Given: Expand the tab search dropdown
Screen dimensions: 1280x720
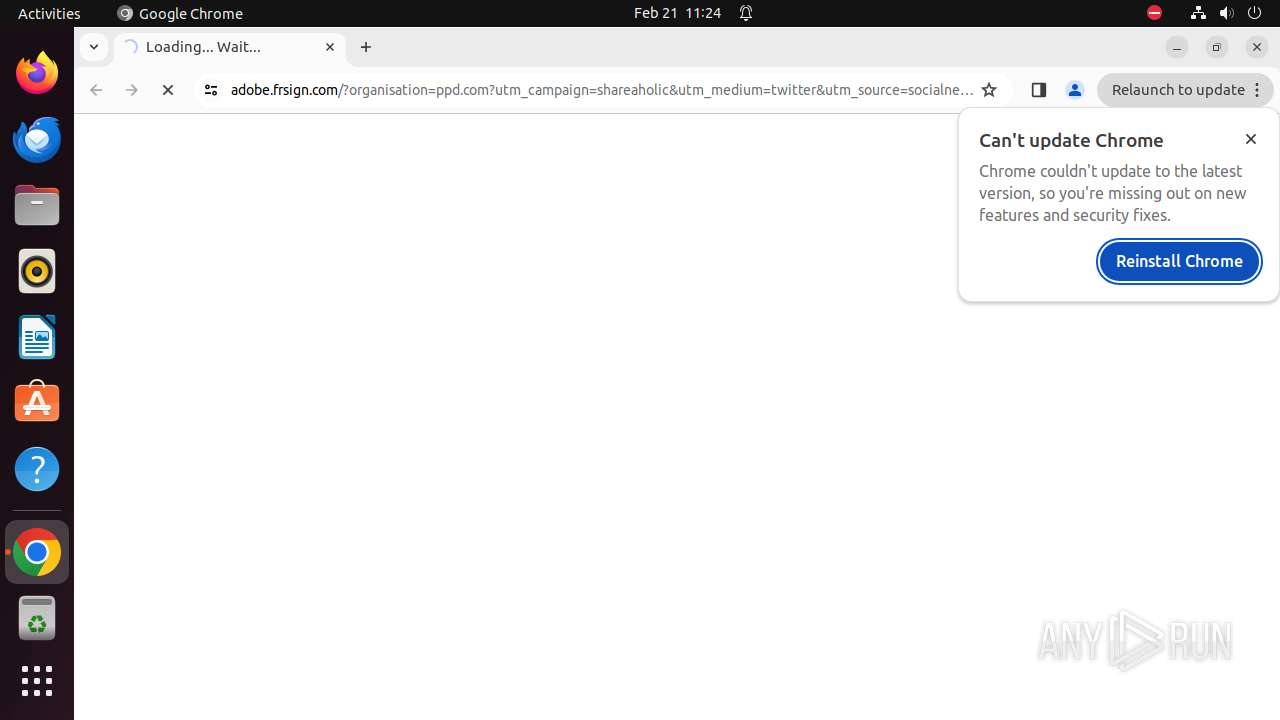Looking at the screenshot, I should click(93, 47).
